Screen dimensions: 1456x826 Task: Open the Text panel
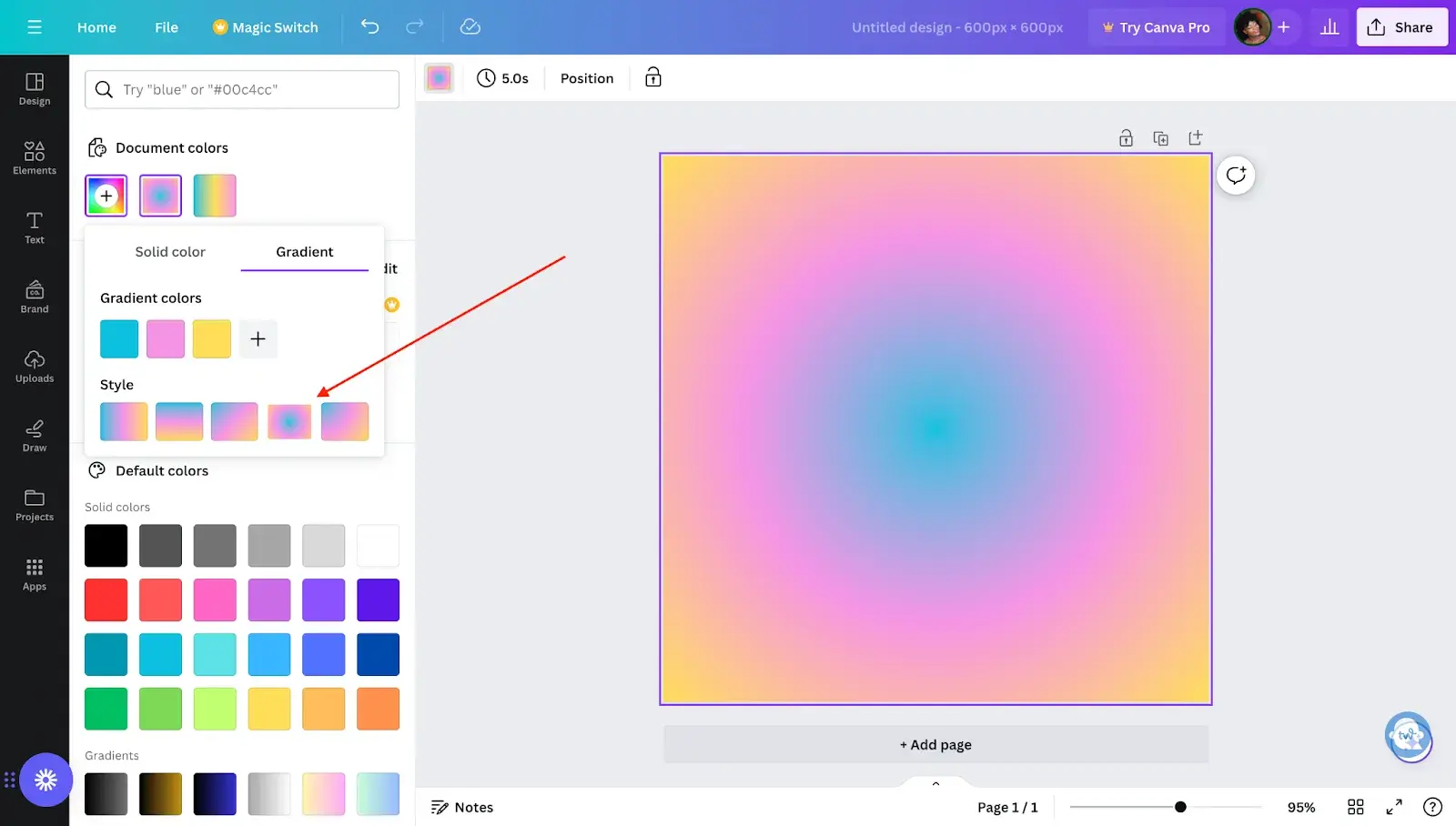pyautogui.click(x=35, y=227)
